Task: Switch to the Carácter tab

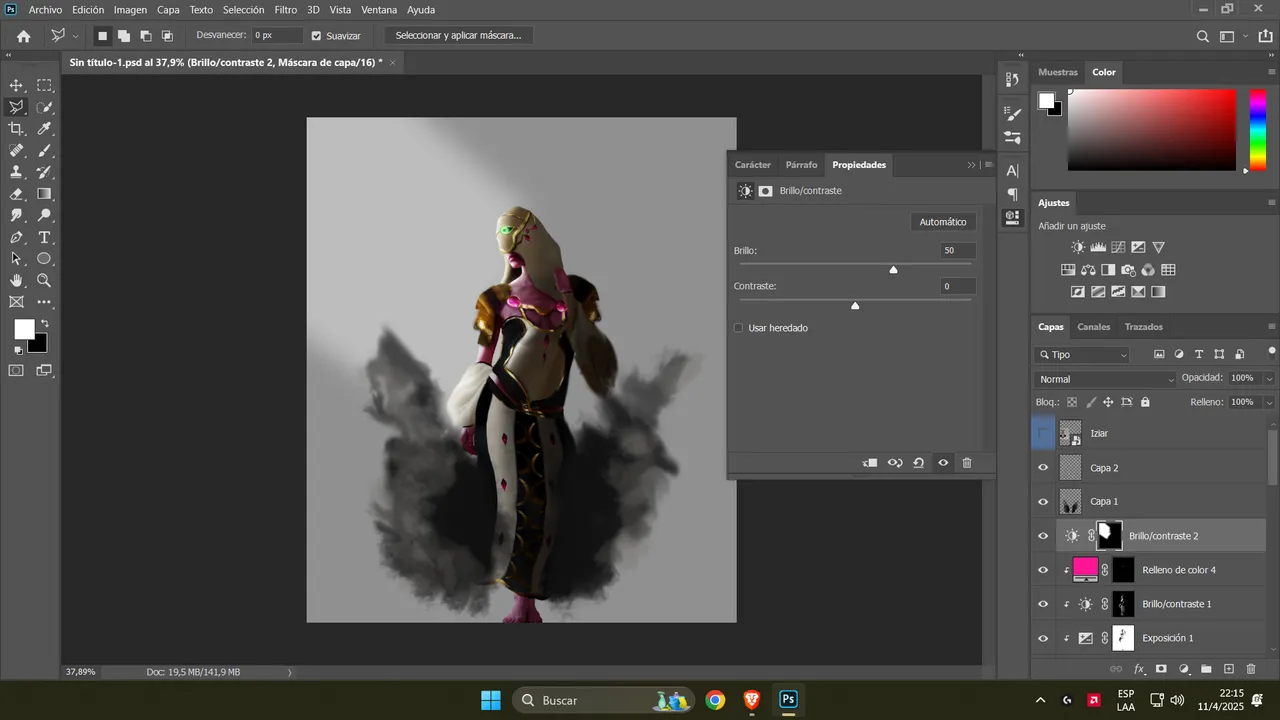Action: (753, 165)
